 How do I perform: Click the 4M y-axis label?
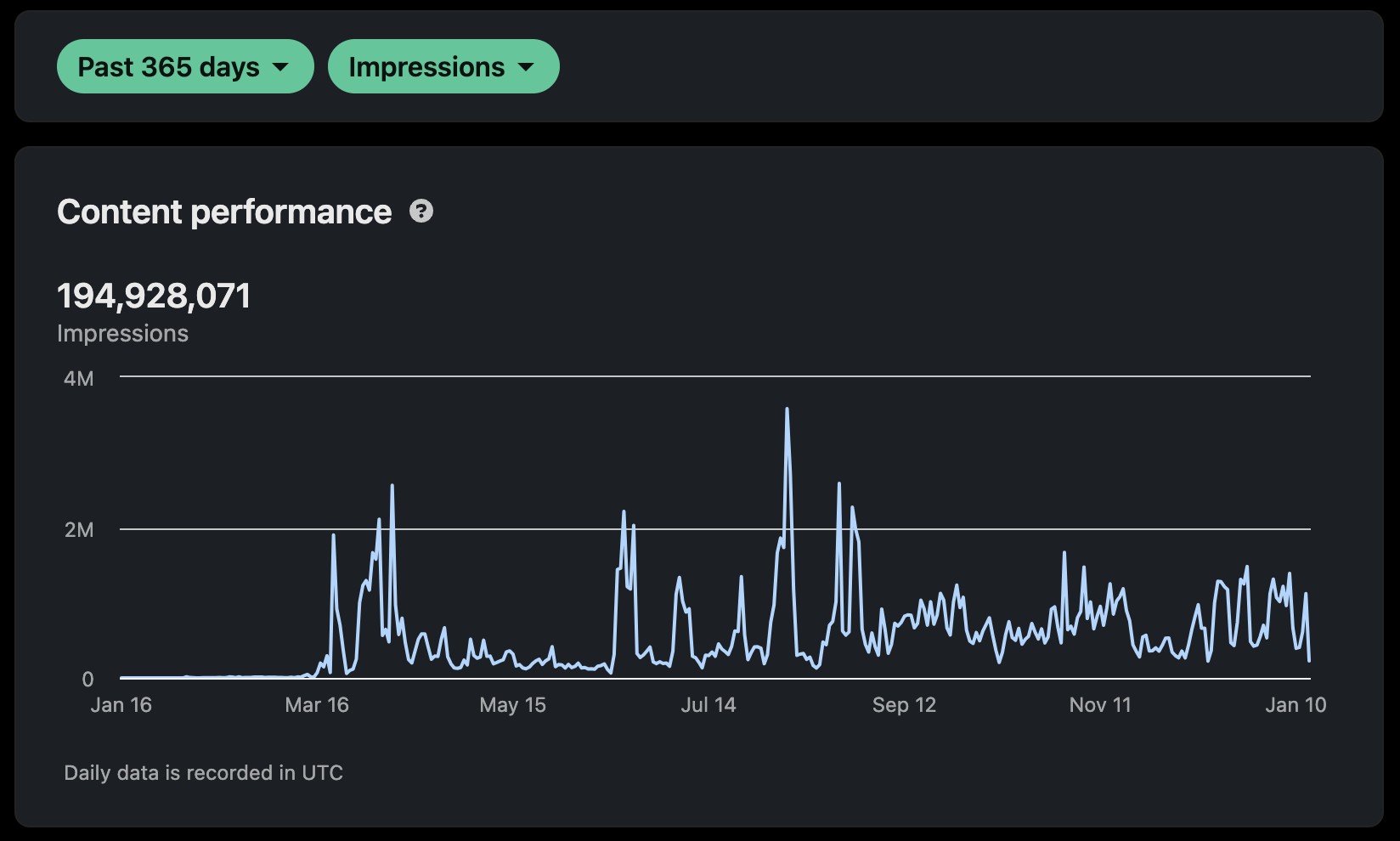pos(79,379)
